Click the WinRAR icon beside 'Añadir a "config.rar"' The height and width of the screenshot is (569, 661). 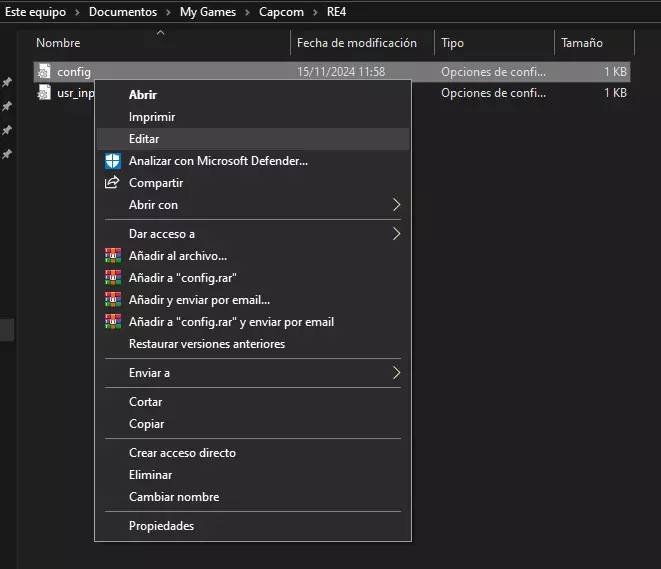click(x=112, y=278)
